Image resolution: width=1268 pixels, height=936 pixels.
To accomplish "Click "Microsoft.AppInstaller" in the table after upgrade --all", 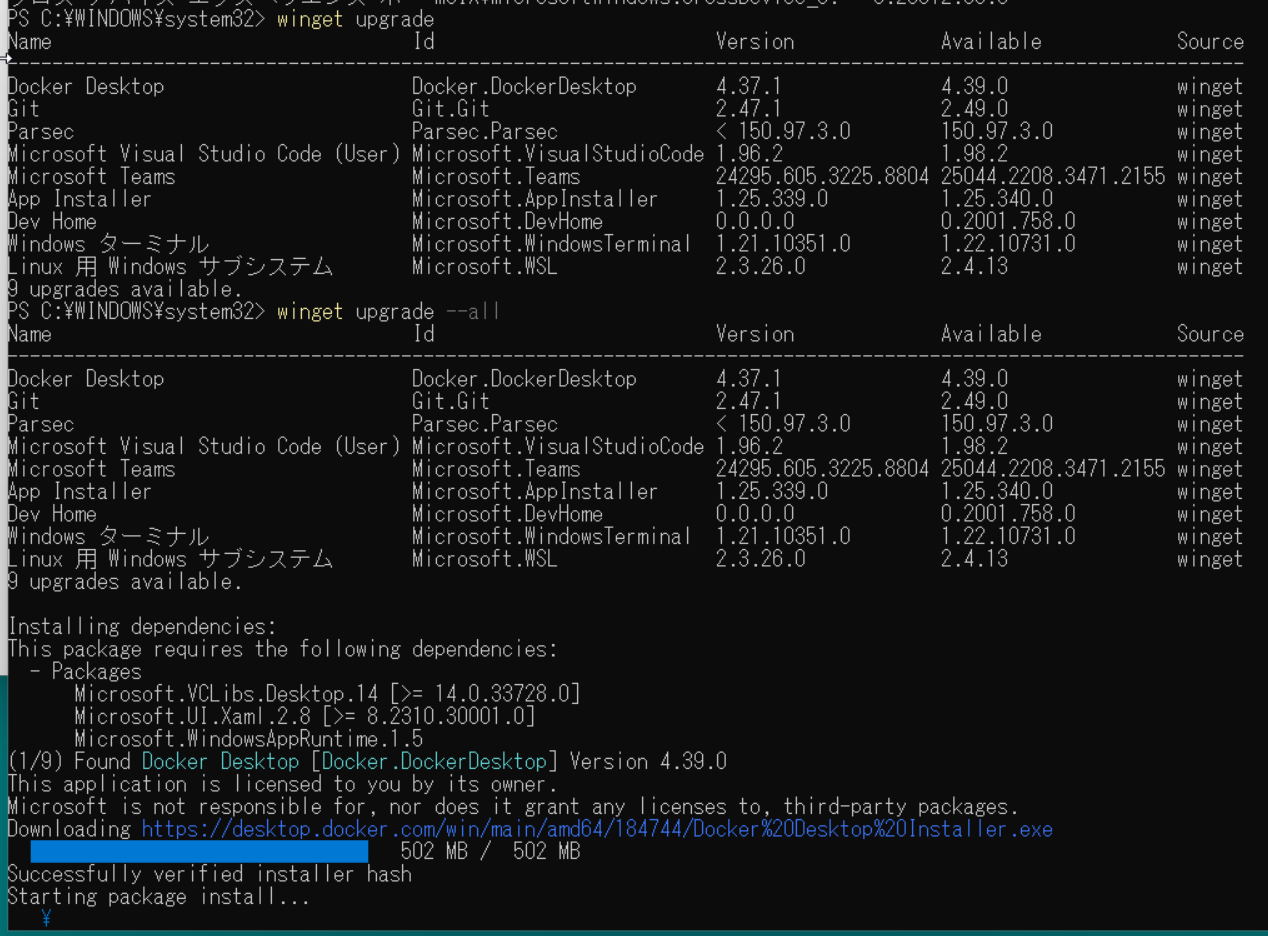I will point(535,491).
